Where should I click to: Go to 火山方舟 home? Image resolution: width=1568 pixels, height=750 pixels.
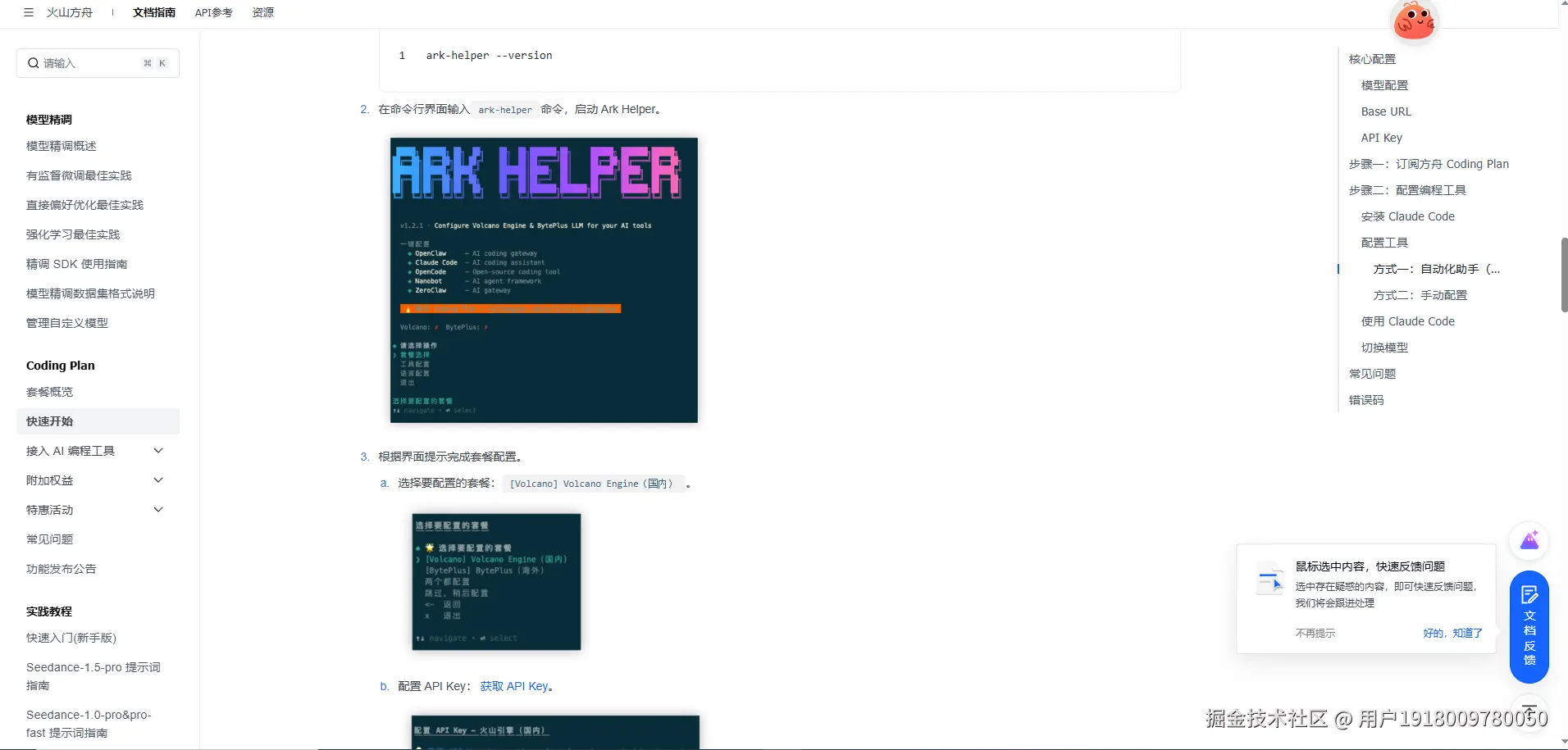tap(70, 12)
